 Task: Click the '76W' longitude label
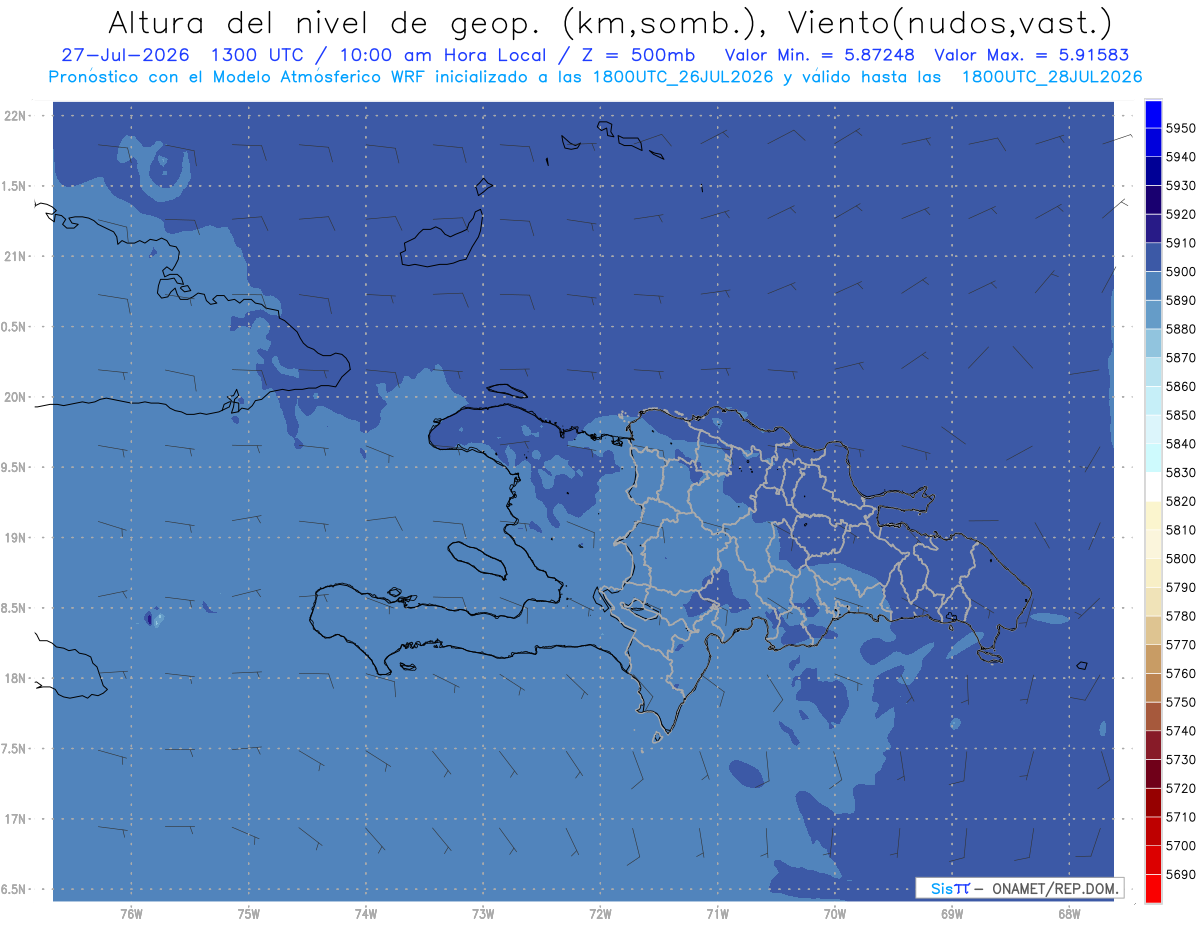tap(131, 914)
